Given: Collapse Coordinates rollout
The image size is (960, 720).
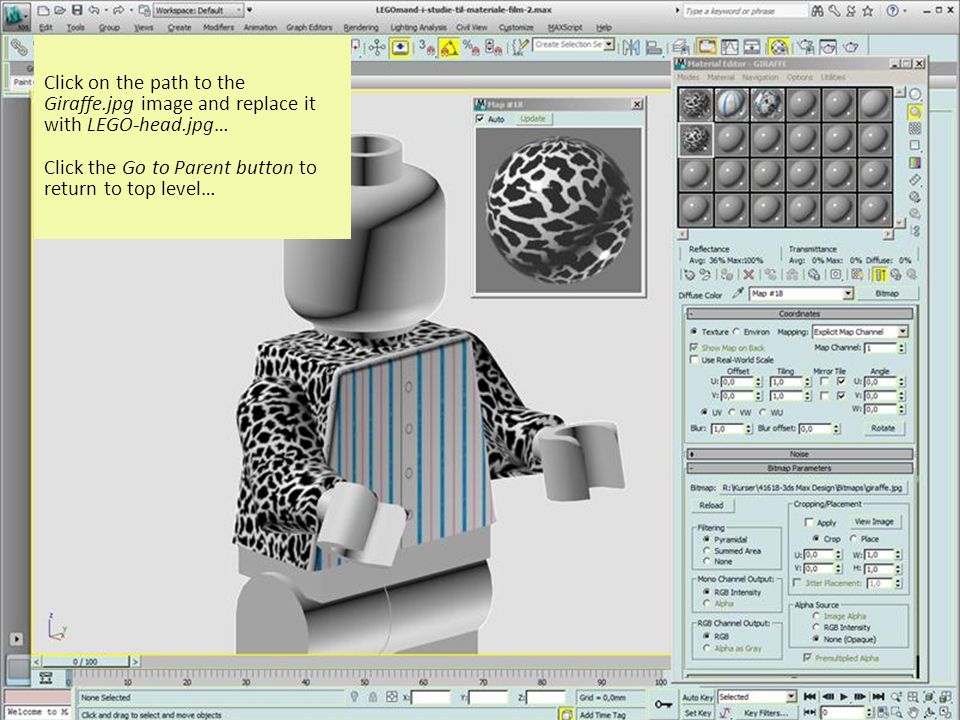Looking at the screenshot, I should coord(800,313).
